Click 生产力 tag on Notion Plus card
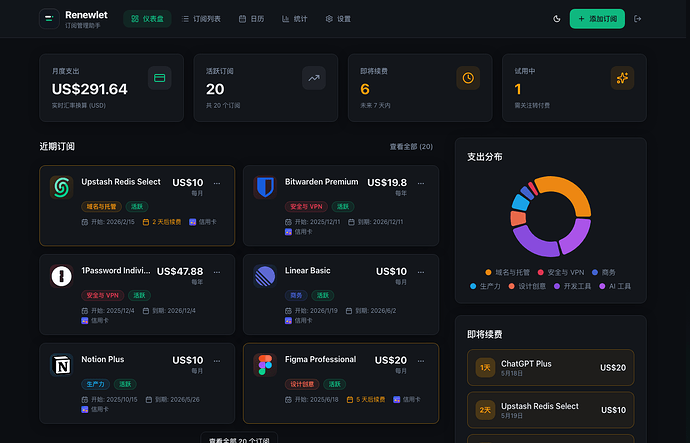Image resolution: width=690 pixels, height=443 pixels. 95,384
